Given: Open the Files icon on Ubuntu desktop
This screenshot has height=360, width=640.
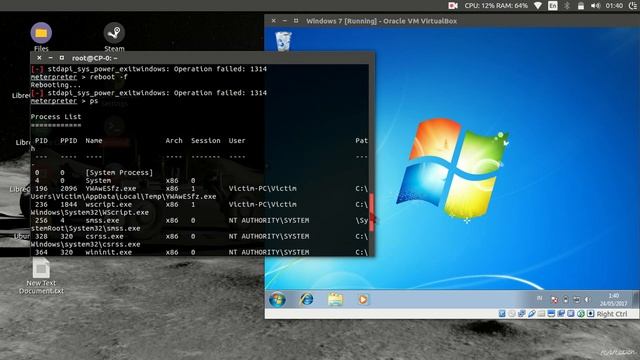Looking at the screenshot, I should (x=41, y=33).
